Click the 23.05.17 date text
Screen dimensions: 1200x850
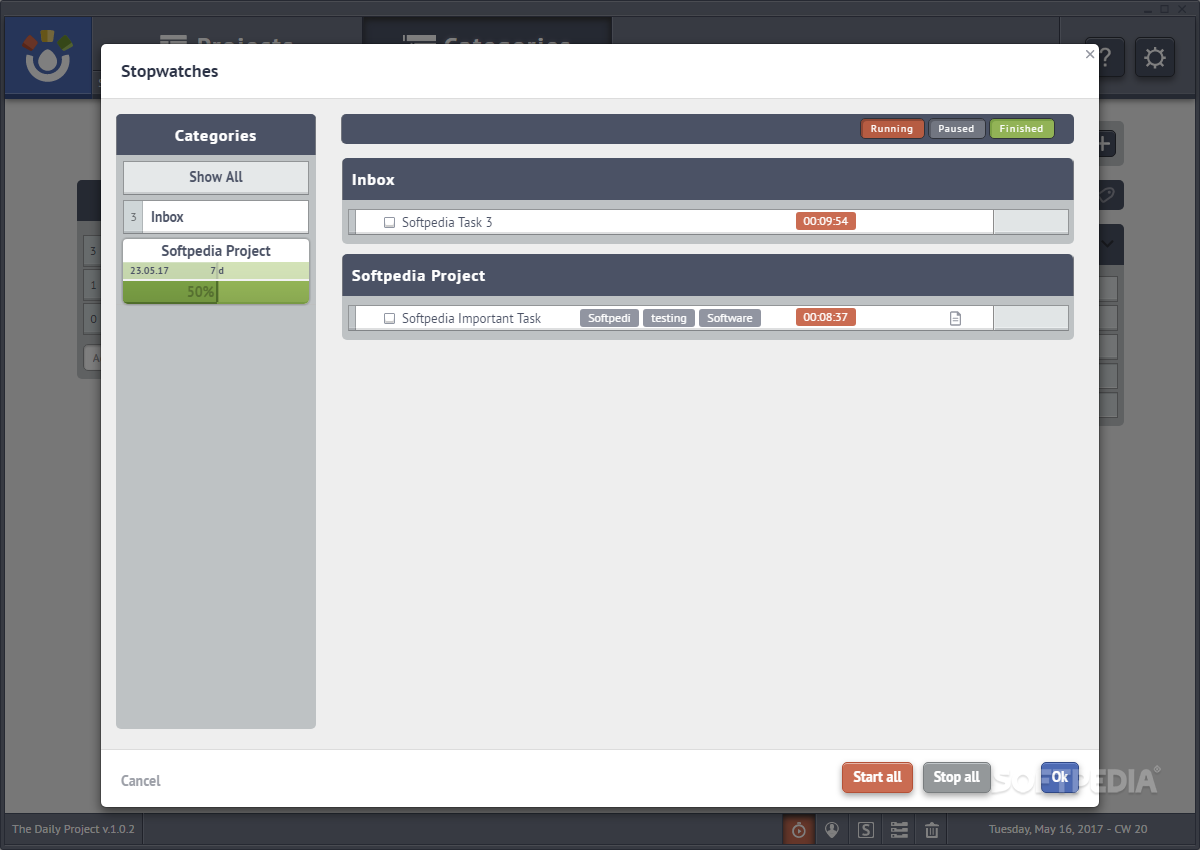tap(149, 271)
